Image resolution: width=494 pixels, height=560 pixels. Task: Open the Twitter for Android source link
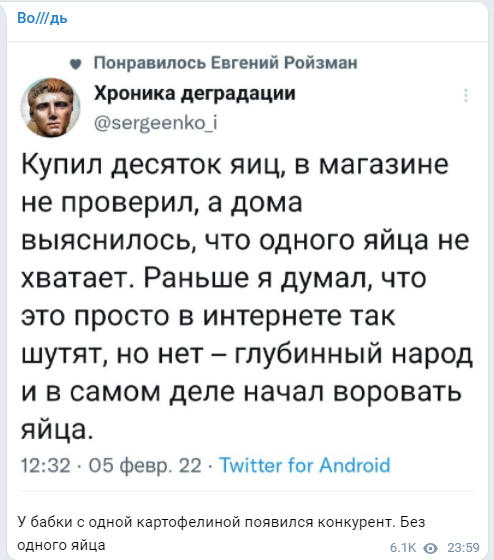pyautogui.click(x=305, y=465)
